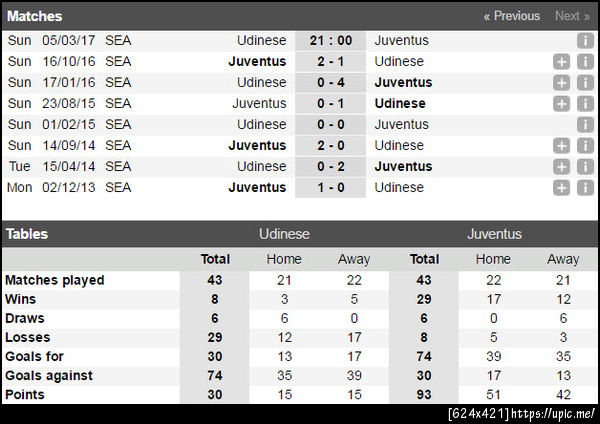
Task: Click the 0 - 4 score result
Action: (330, 83)
